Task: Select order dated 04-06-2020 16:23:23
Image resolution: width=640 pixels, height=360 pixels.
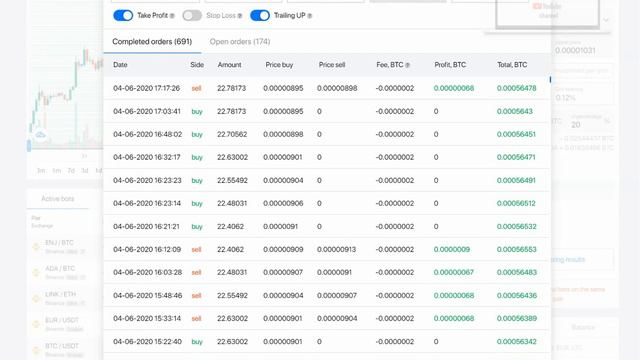Action: tap(327, 180)
